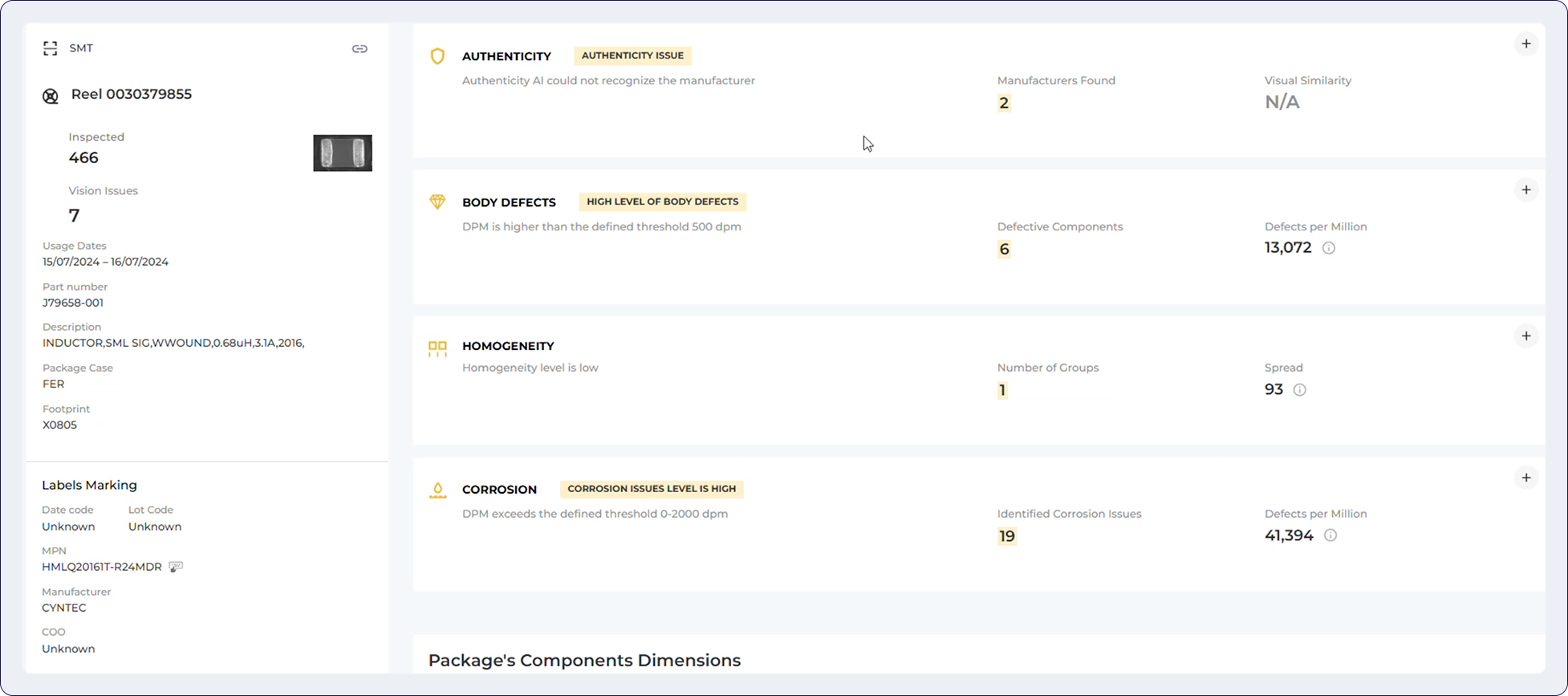
Task: Click the copy link icon beside SMT
Action: tap(360, 49)
